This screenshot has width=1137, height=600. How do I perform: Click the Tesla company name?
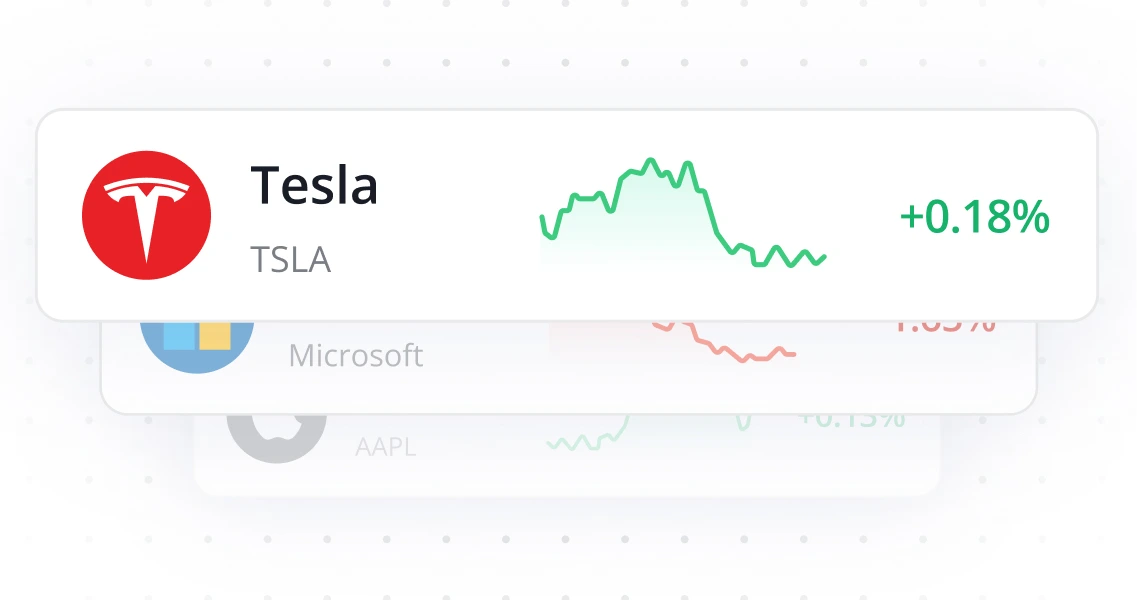(x=315, y=185)
